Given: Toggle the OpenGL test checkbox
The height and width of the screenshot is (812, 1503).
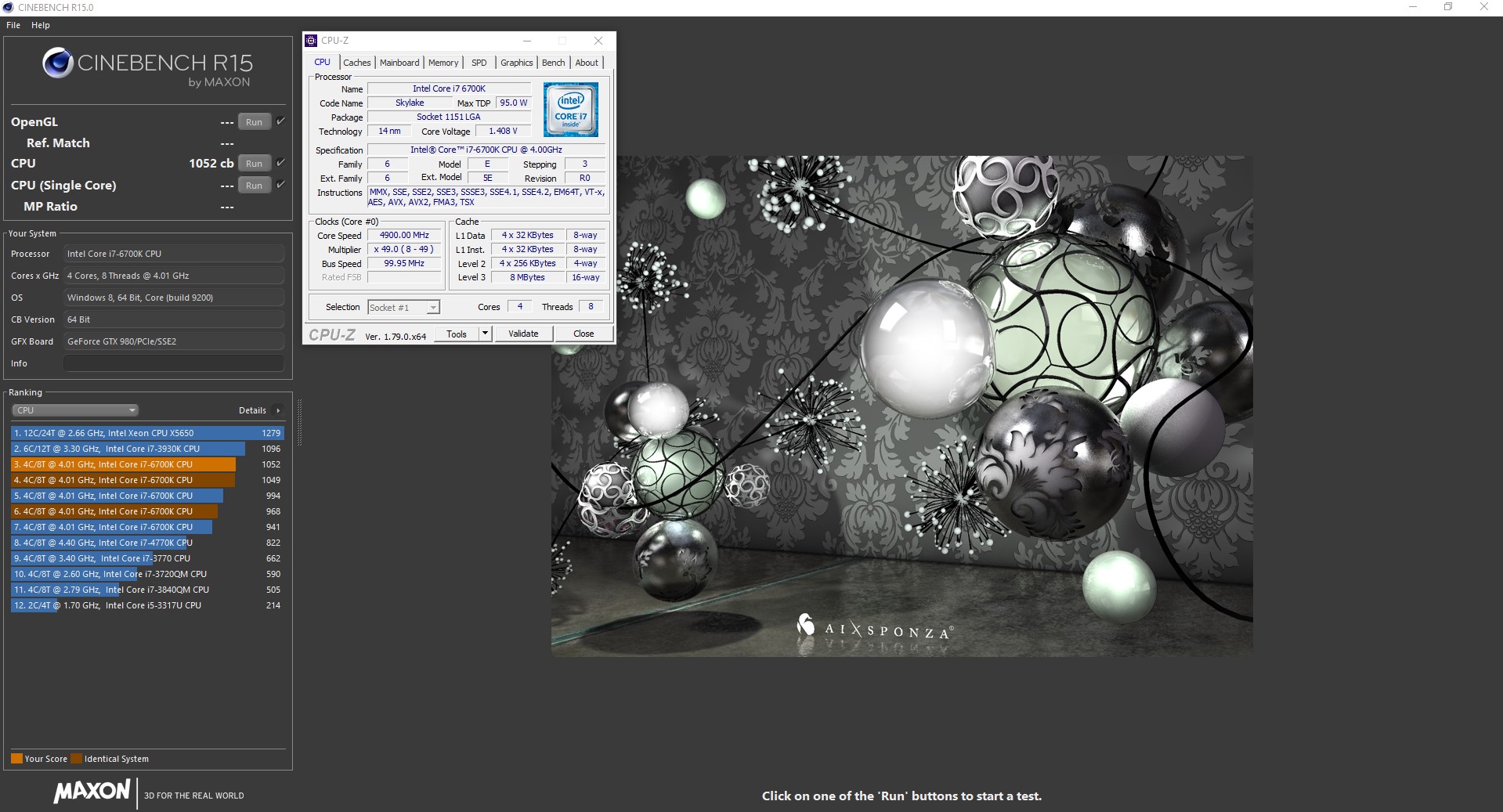Looking at the screenshot, I should pos(280,121).
